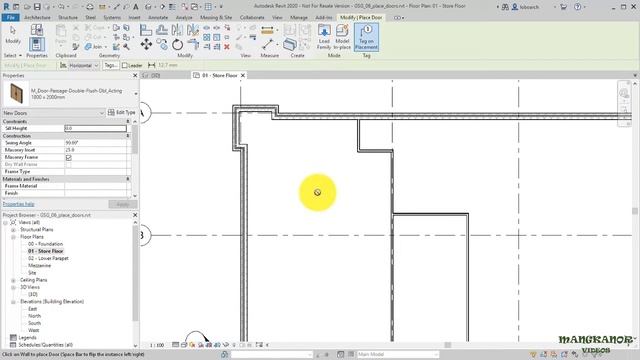The image size is (640, 360).
Task: Select Trim/Extend to Corner tool
Action: (x=193, y=44)
